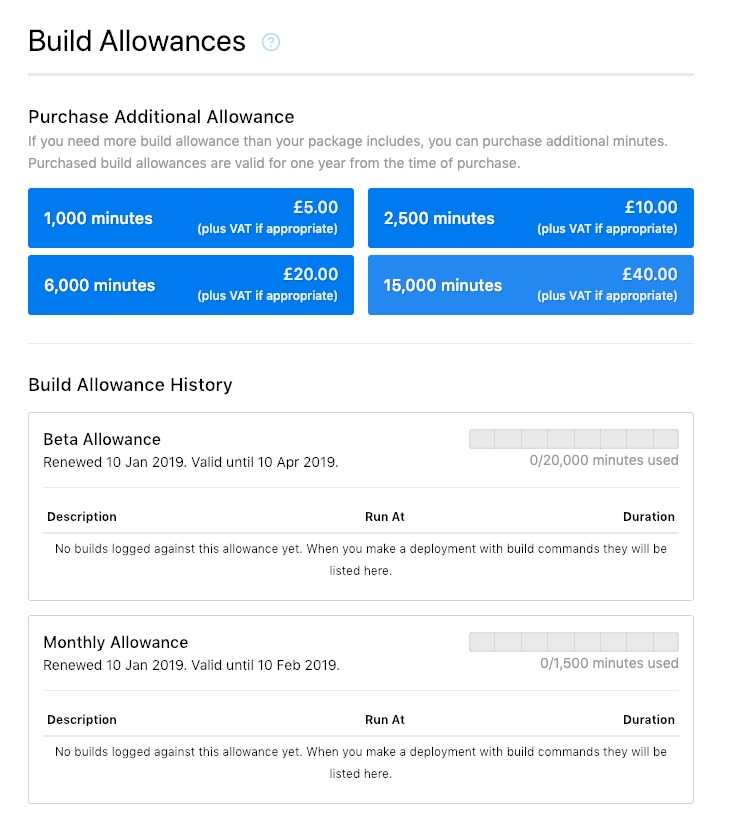Buy the 2,500 minutes package for £10.00
729x825 pixels.
(531, 218)
